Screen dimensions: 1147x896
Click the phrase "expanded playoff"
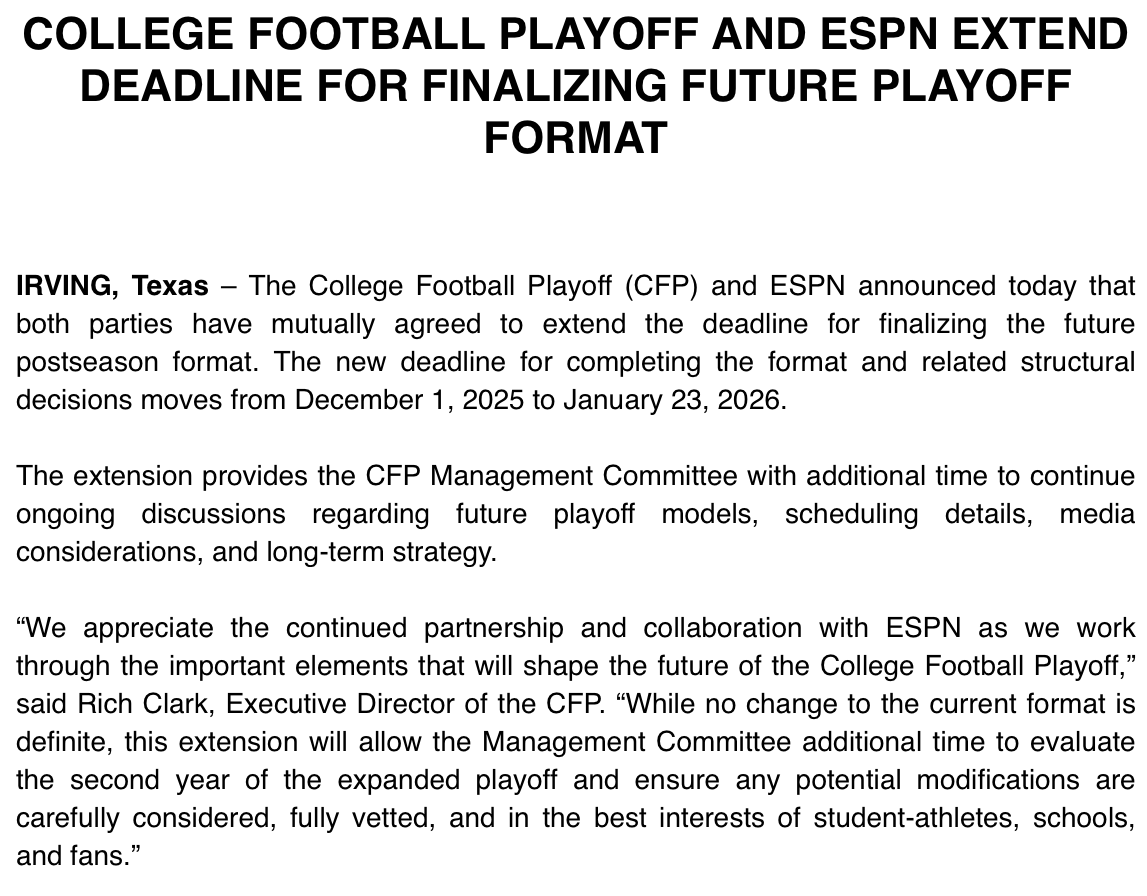click(x=474, y=779)
